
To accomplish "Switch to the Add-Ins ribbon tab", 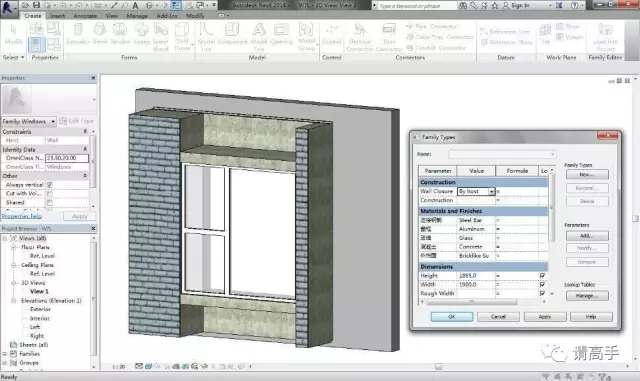I will pos(167,16).
